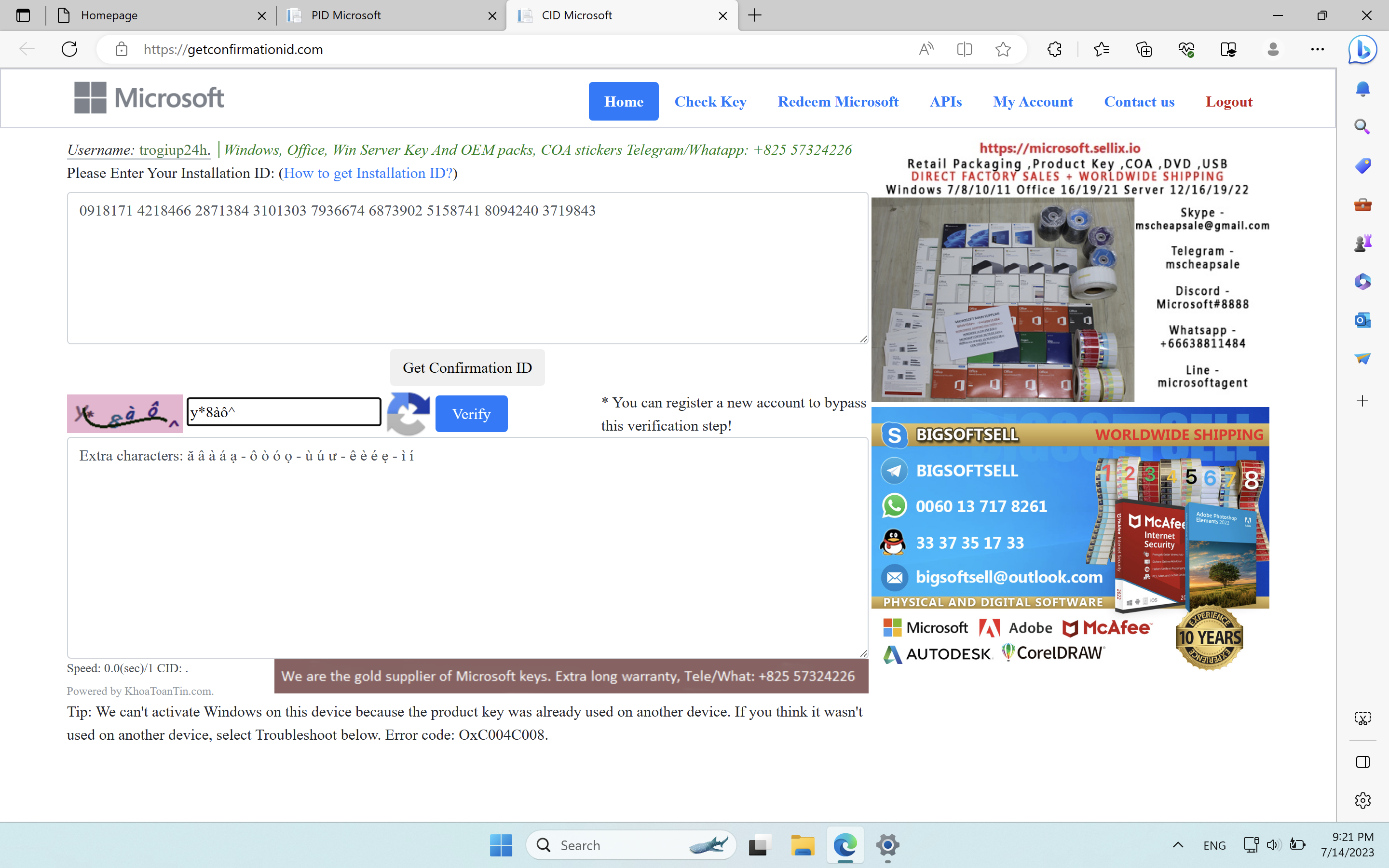
Task: Open Outlook icon in Edge sidebar
Action: (x=1362, y=320)
